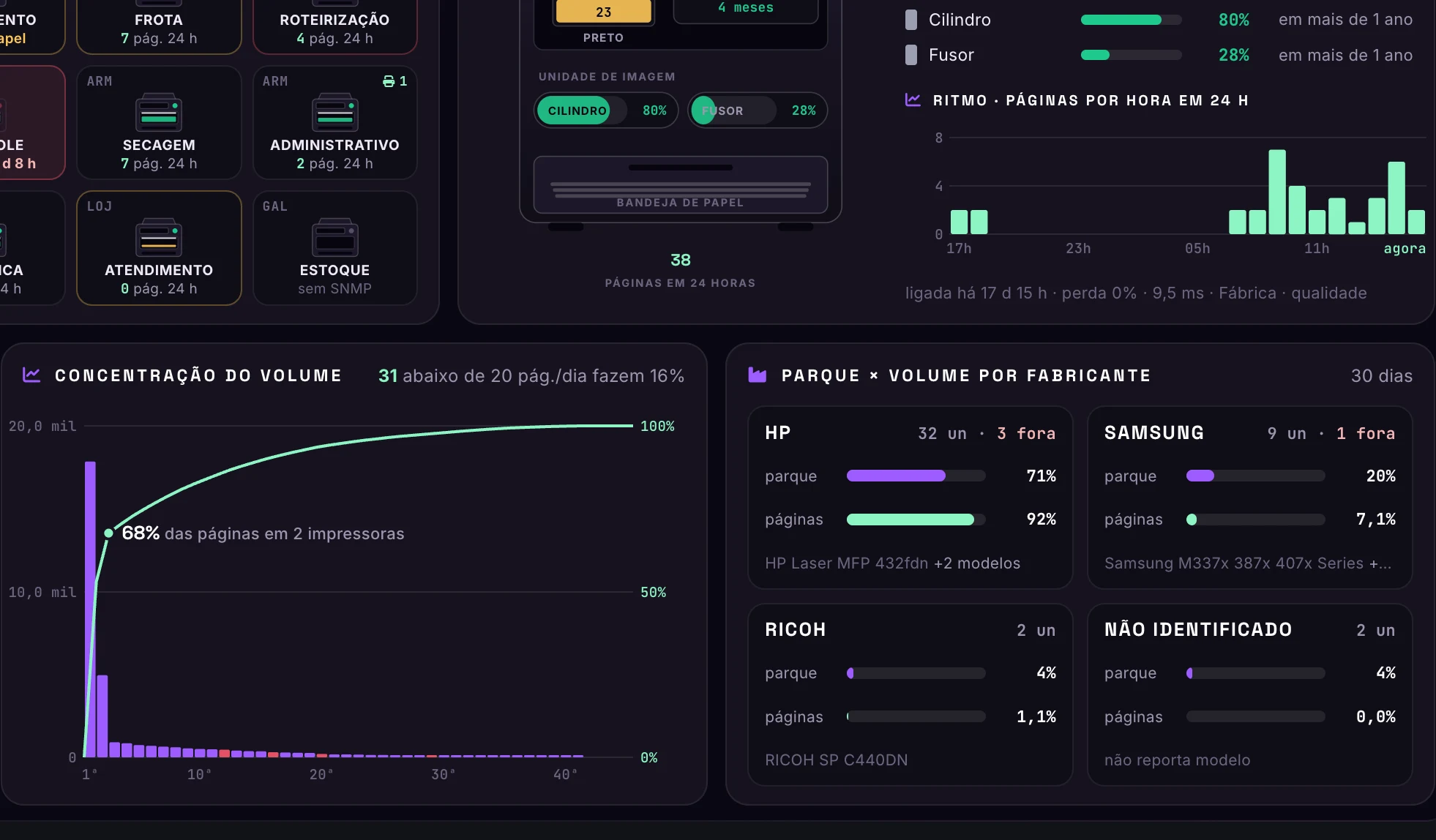Click Não Identificado parque 4% bar

coord(1255,673)
